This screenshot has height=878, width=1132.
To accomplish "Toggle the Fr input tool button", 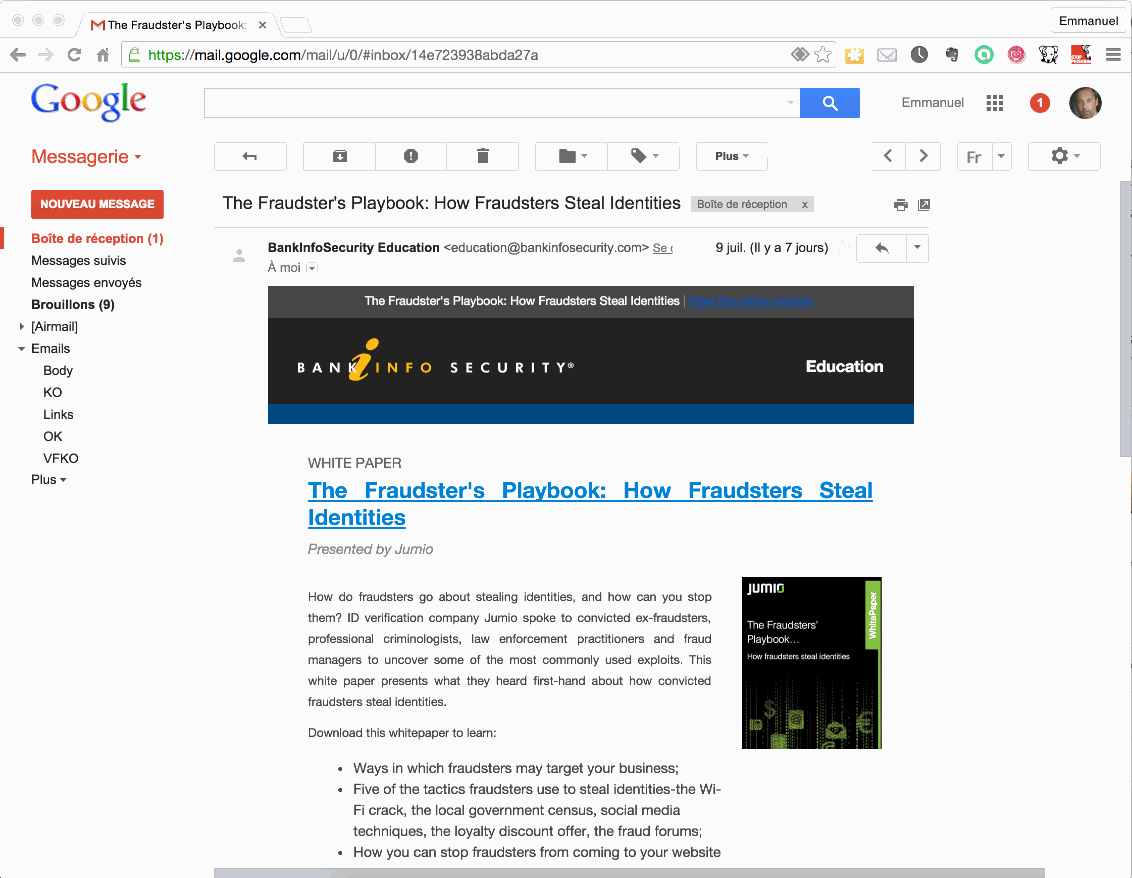I will tap(974, 156).
